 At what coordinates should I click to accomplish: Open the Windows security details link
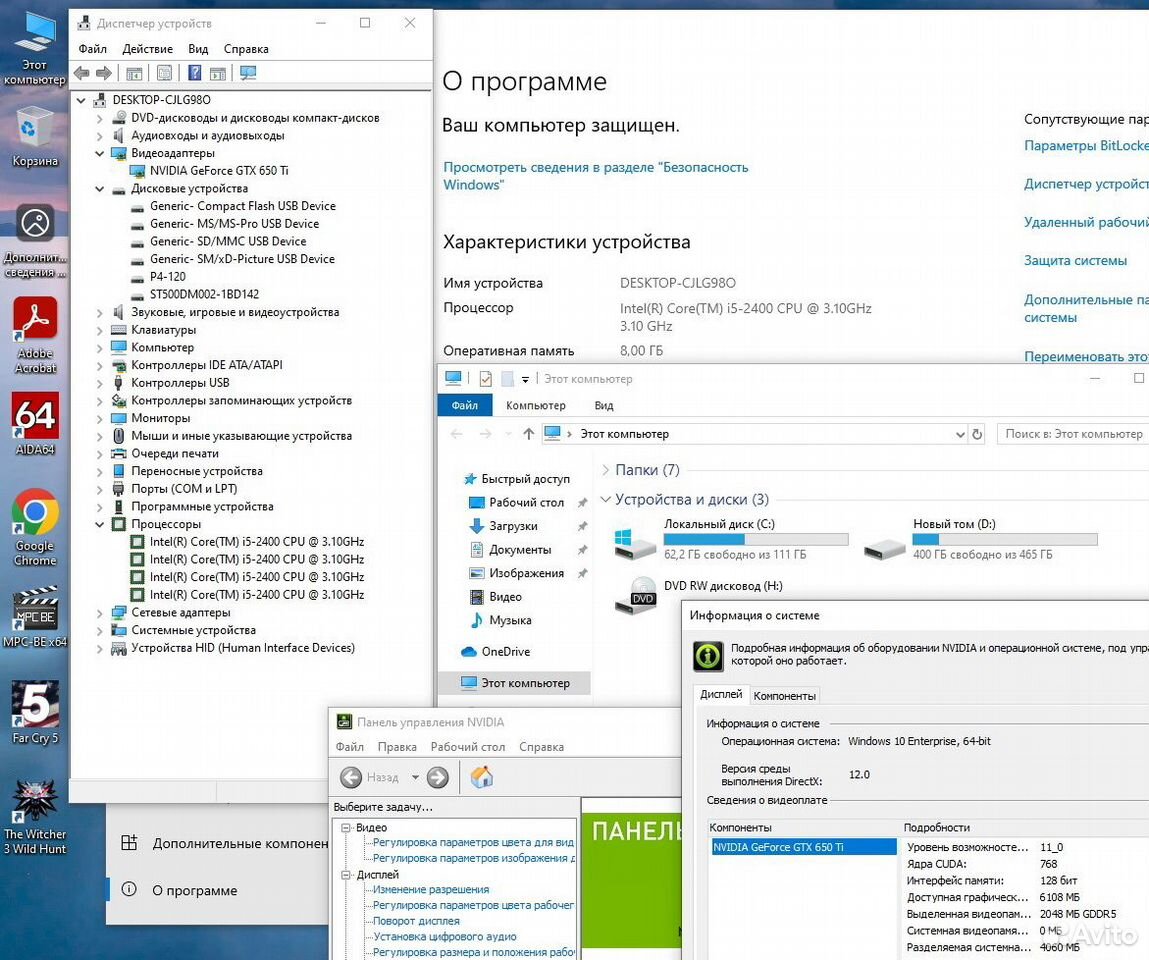click(596, 176)
